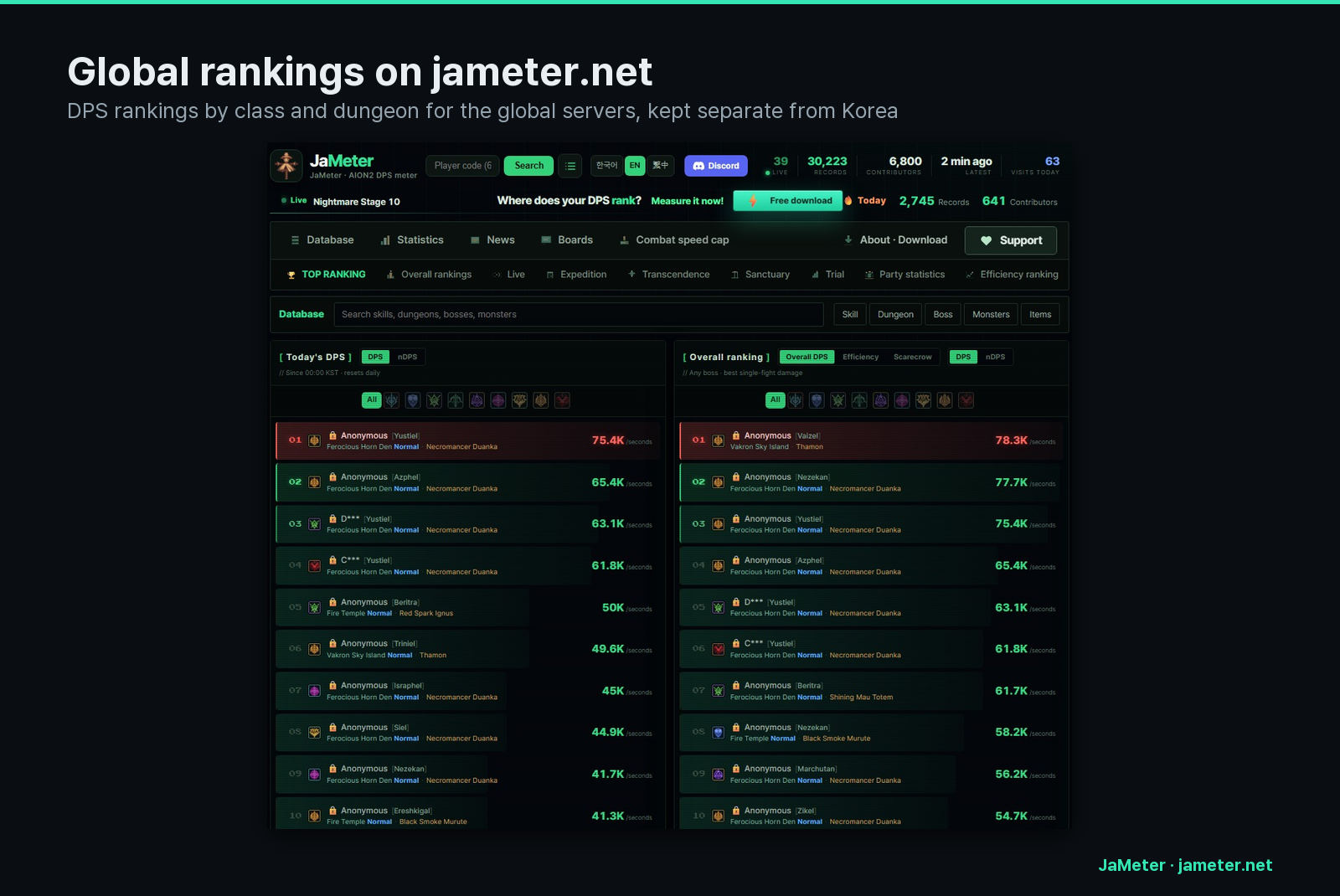Go to the News section
This screenshot has height=896, width=1340.
point(492,240)
